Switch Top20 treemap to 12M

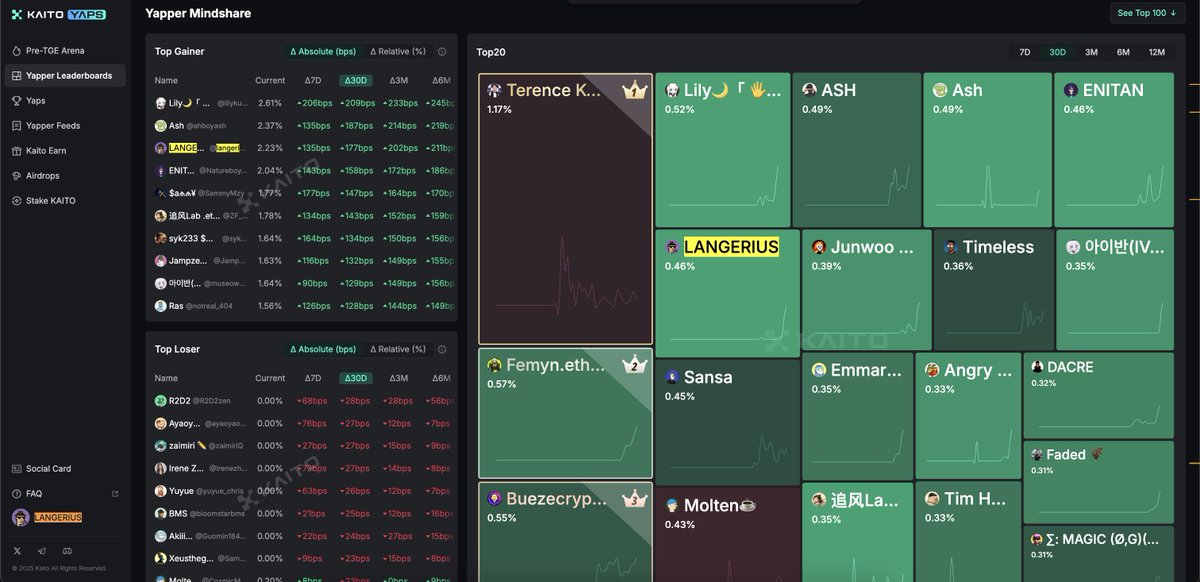pos(1157,52)
